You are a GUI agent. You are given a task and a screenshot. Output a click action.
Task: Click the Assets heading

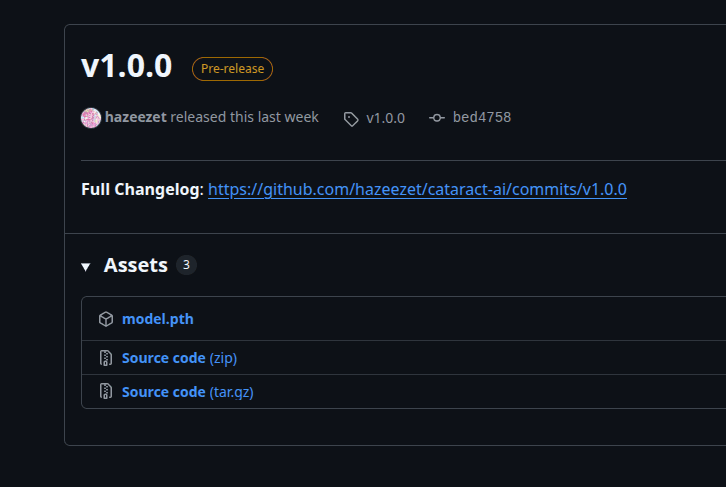[136, 265]
